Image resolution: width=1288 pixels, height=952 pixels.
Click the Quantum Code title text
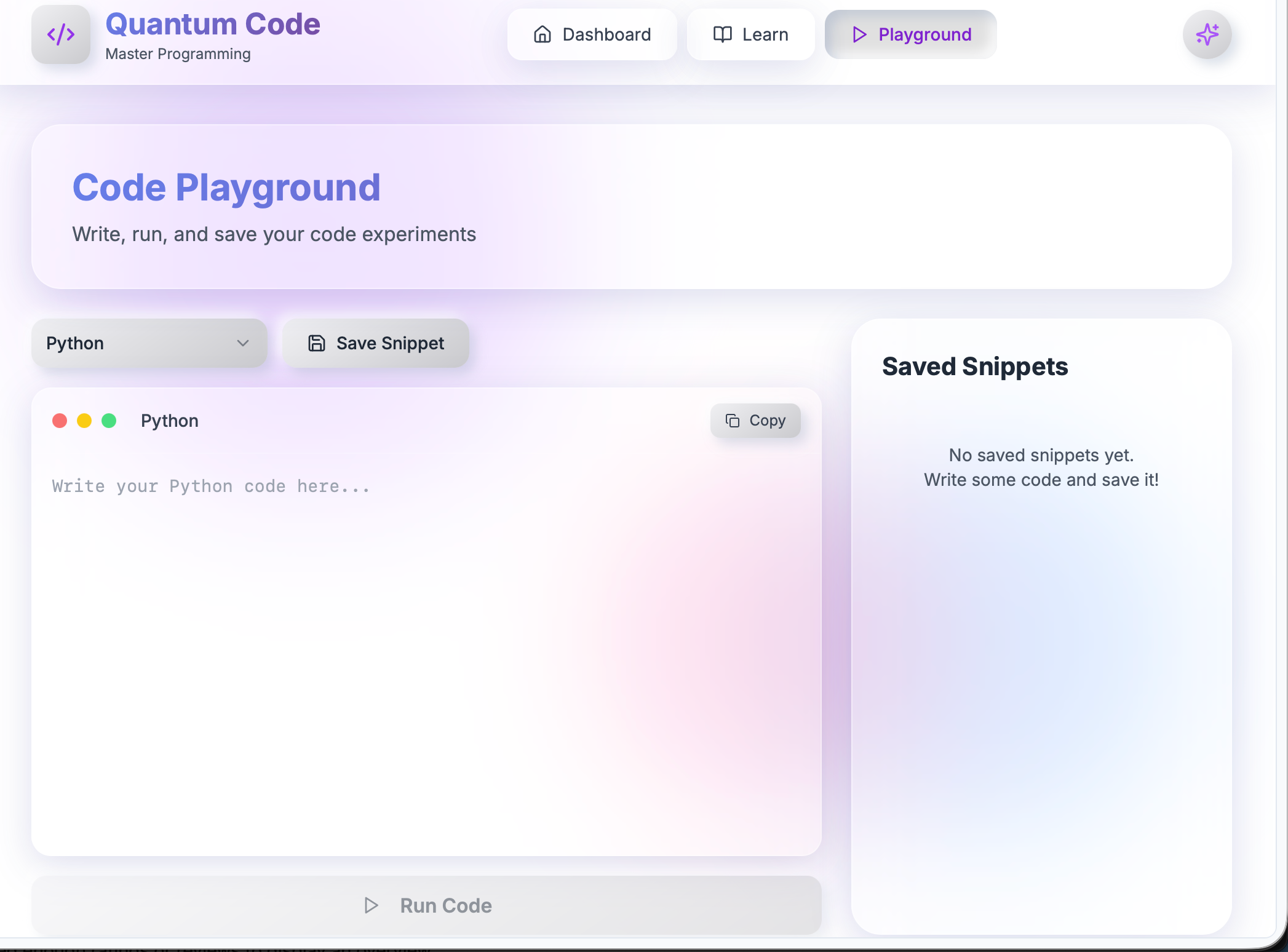pyautogui.click(x=213, y=25)
